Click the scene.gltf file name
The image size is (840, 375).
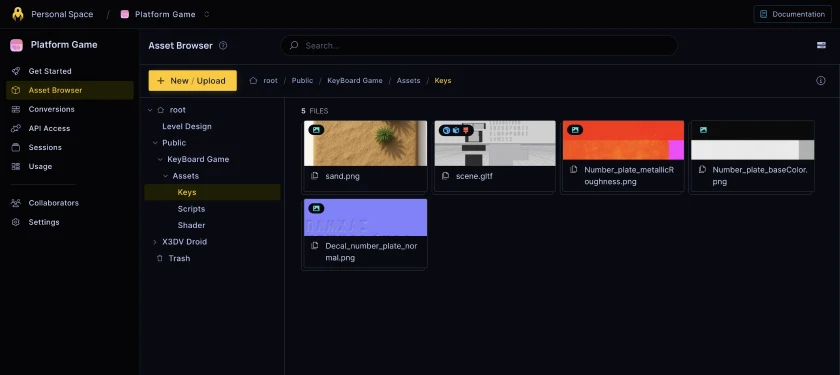[x=474, y=176]
